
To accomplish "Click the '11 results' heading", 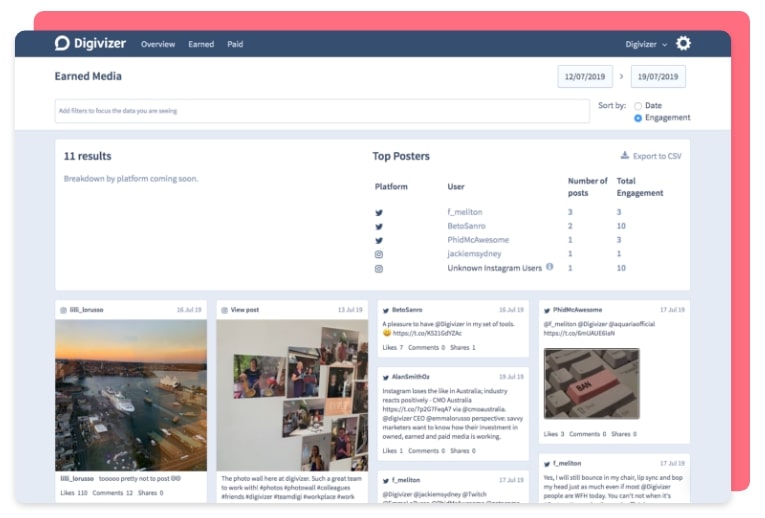I will pos(87,156).
